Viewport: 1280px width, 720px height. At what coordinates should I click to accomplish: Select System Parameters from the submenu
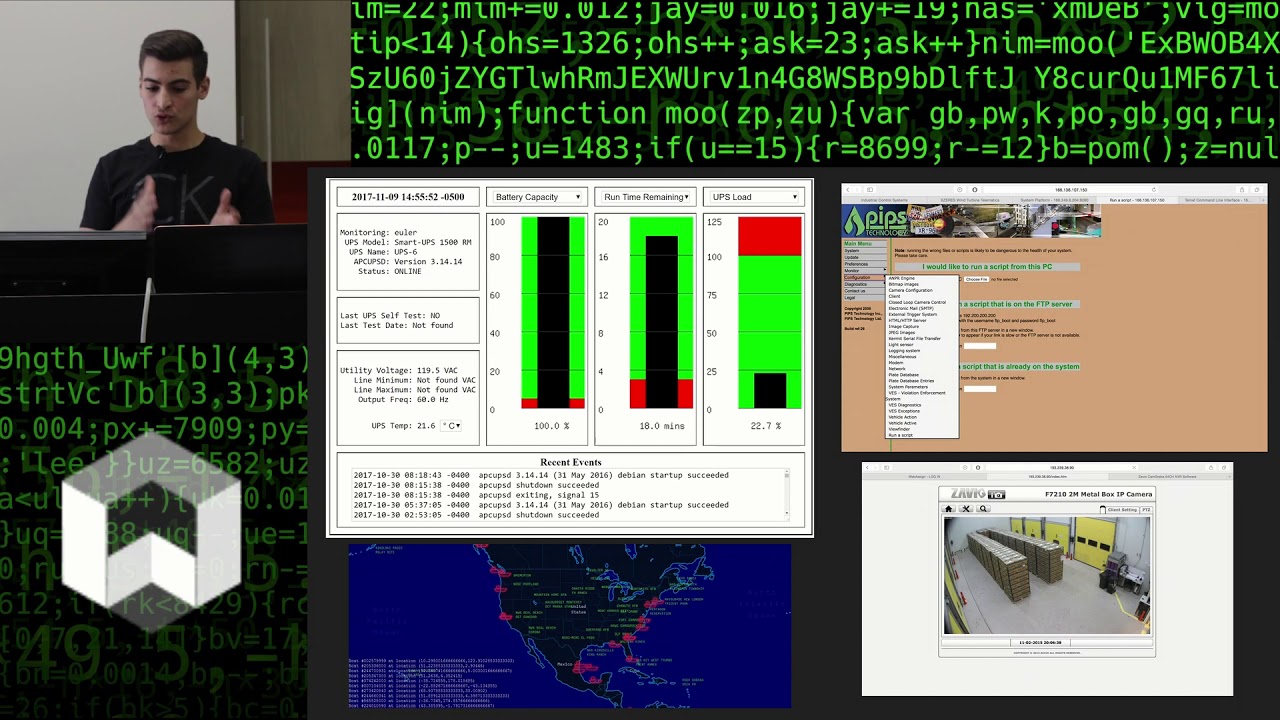coord(908,387)
